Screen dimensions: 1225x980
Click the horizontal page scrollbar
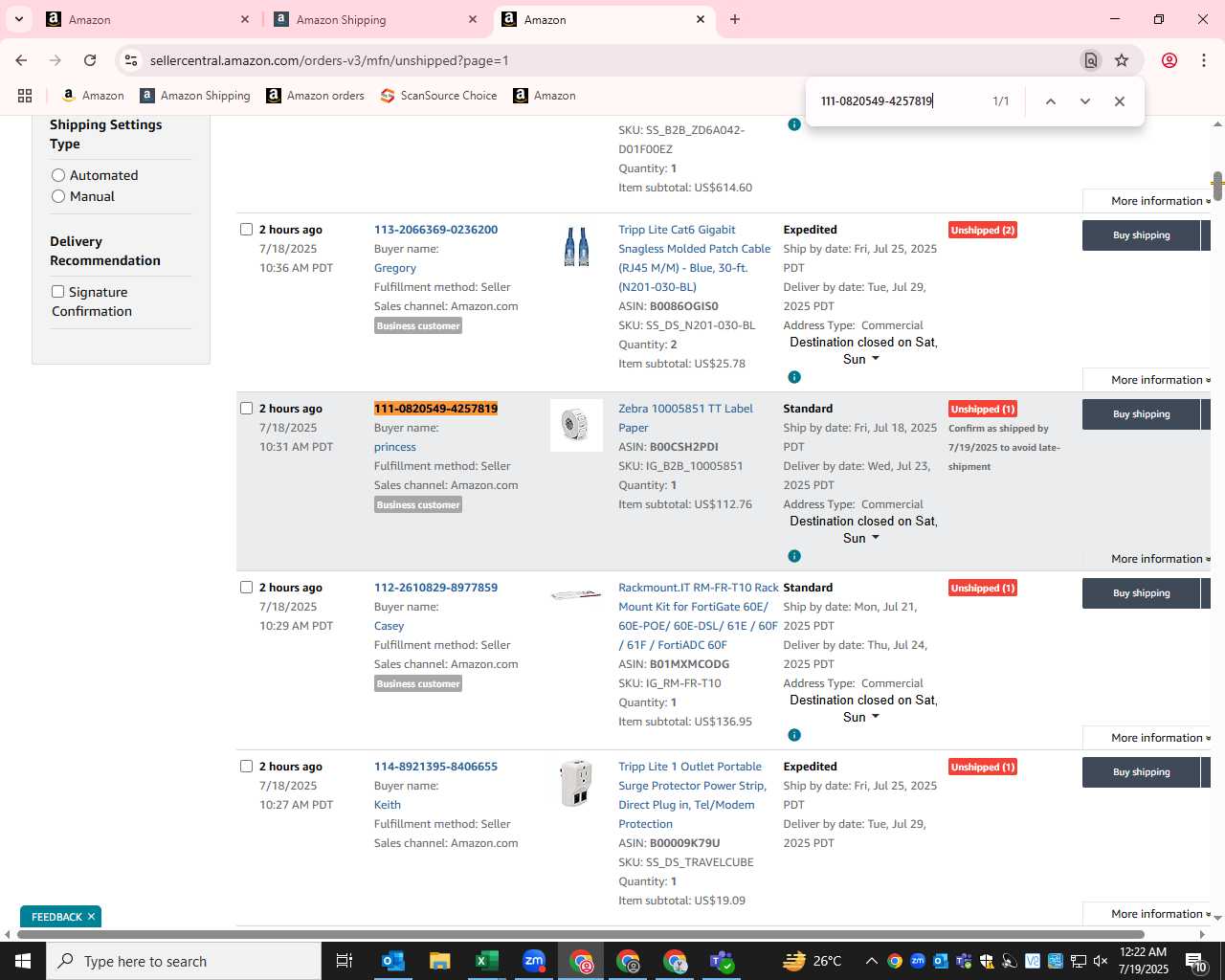(x=580, y=934)
